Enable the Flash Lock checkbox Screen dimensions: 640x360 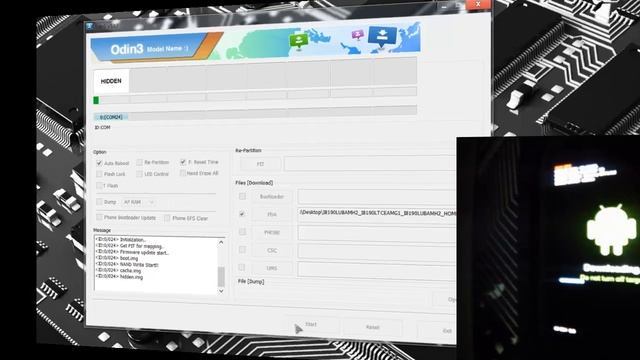(x=99, y=174)
